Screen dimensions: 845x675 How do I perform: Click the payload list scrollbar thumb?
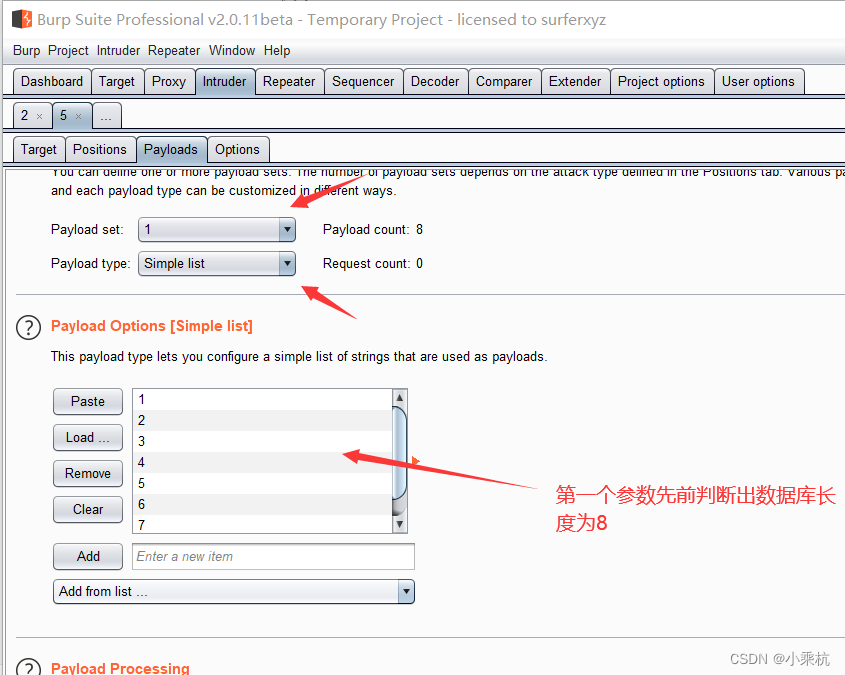click(x=399, y=453)
